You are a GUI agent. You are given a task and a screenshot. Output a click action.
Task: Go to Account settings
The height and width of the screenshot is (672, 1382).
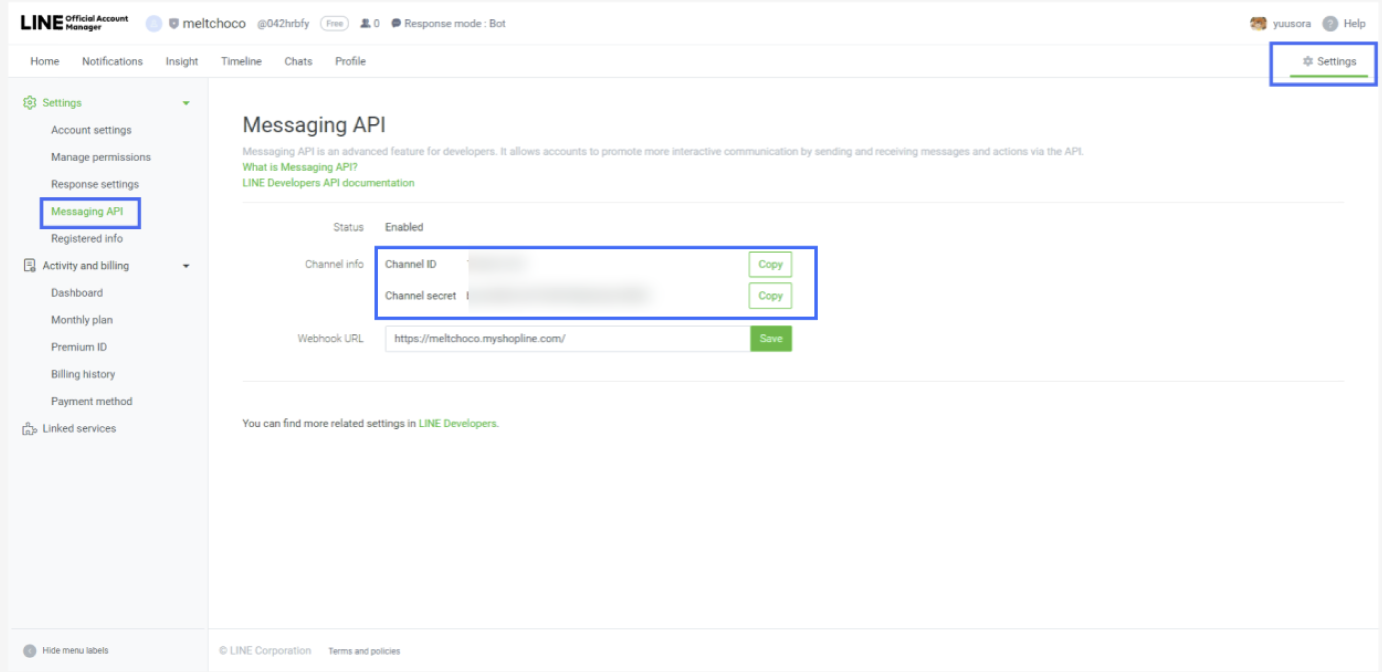click(91, 130)
